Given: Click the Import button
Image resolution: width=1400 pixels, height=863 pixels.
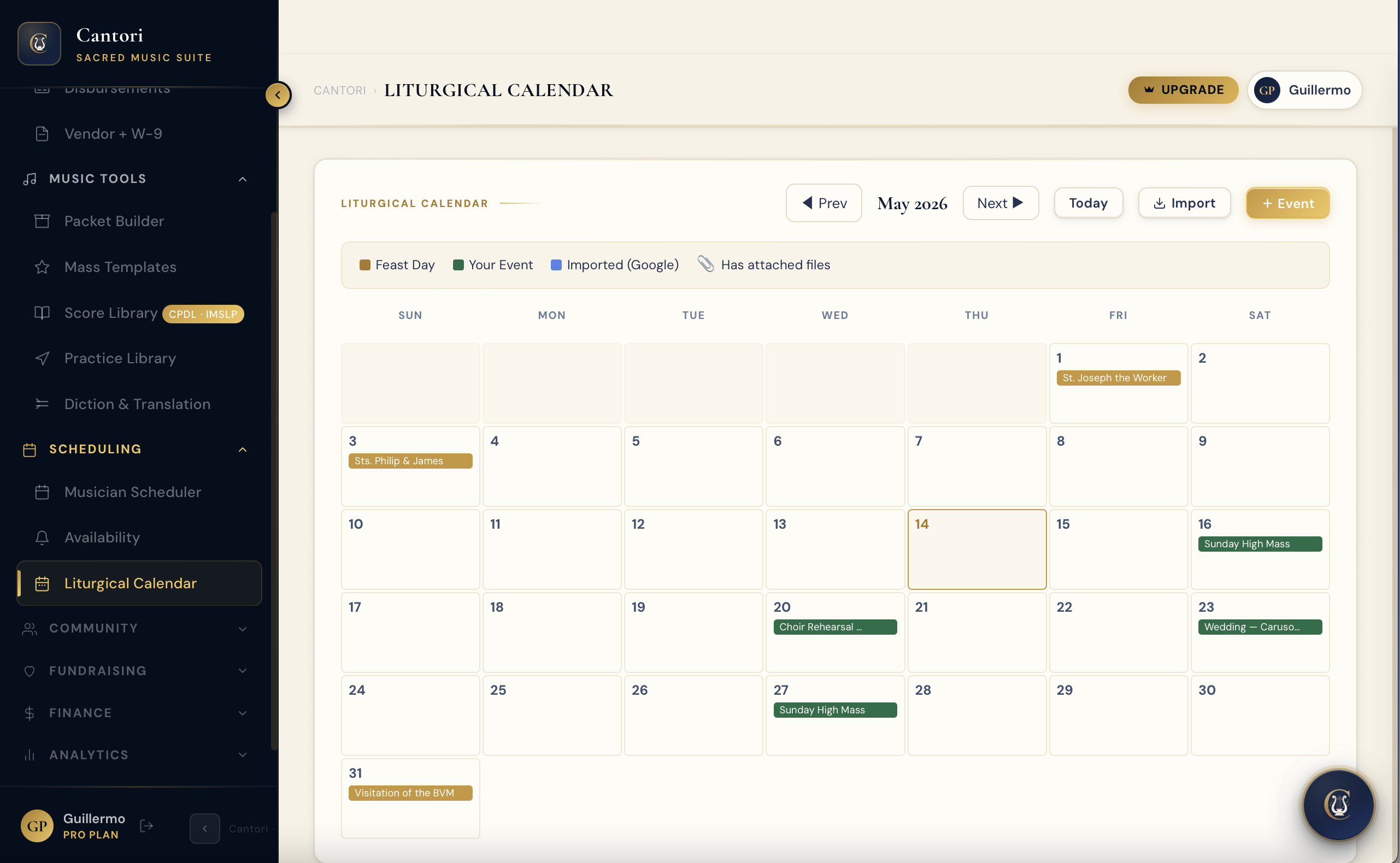Looking at the screenshot, I should click(x=1184, y=203).
